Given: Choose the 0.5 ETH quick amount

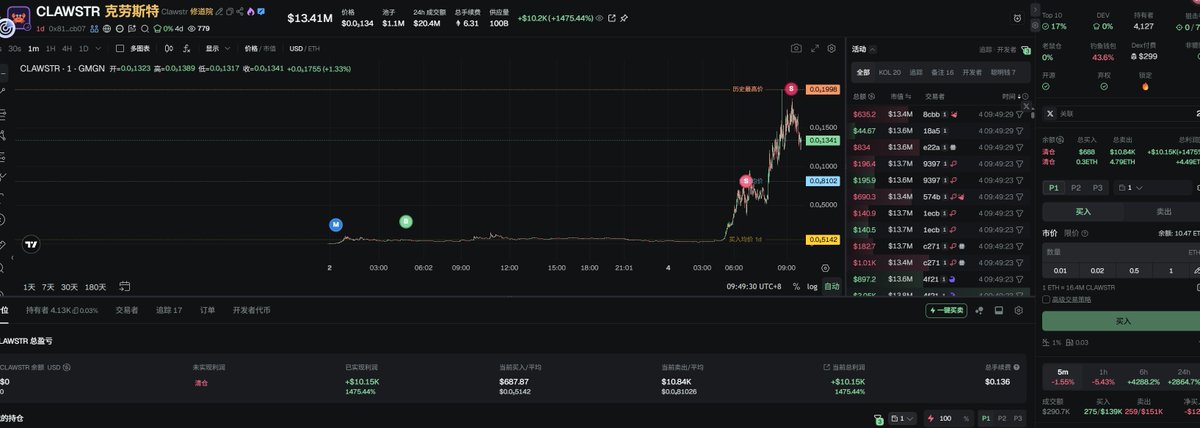Looking at the screenshot, I should click(1133, 270).
